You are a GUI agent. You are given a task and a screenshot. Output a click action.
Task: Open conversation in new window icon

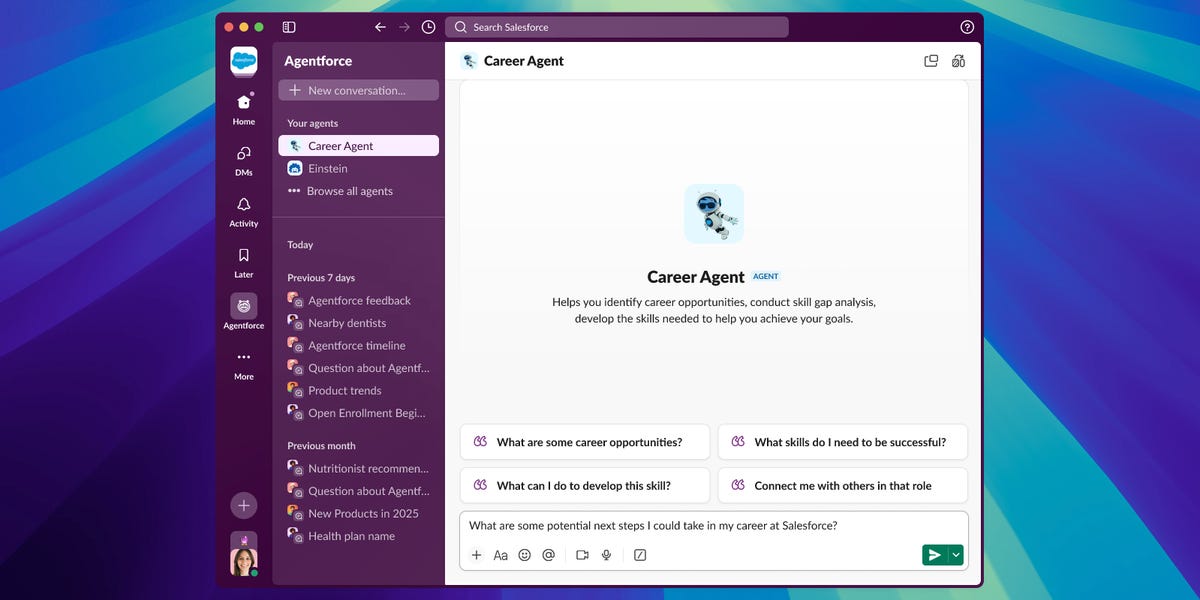coord(931,61)
